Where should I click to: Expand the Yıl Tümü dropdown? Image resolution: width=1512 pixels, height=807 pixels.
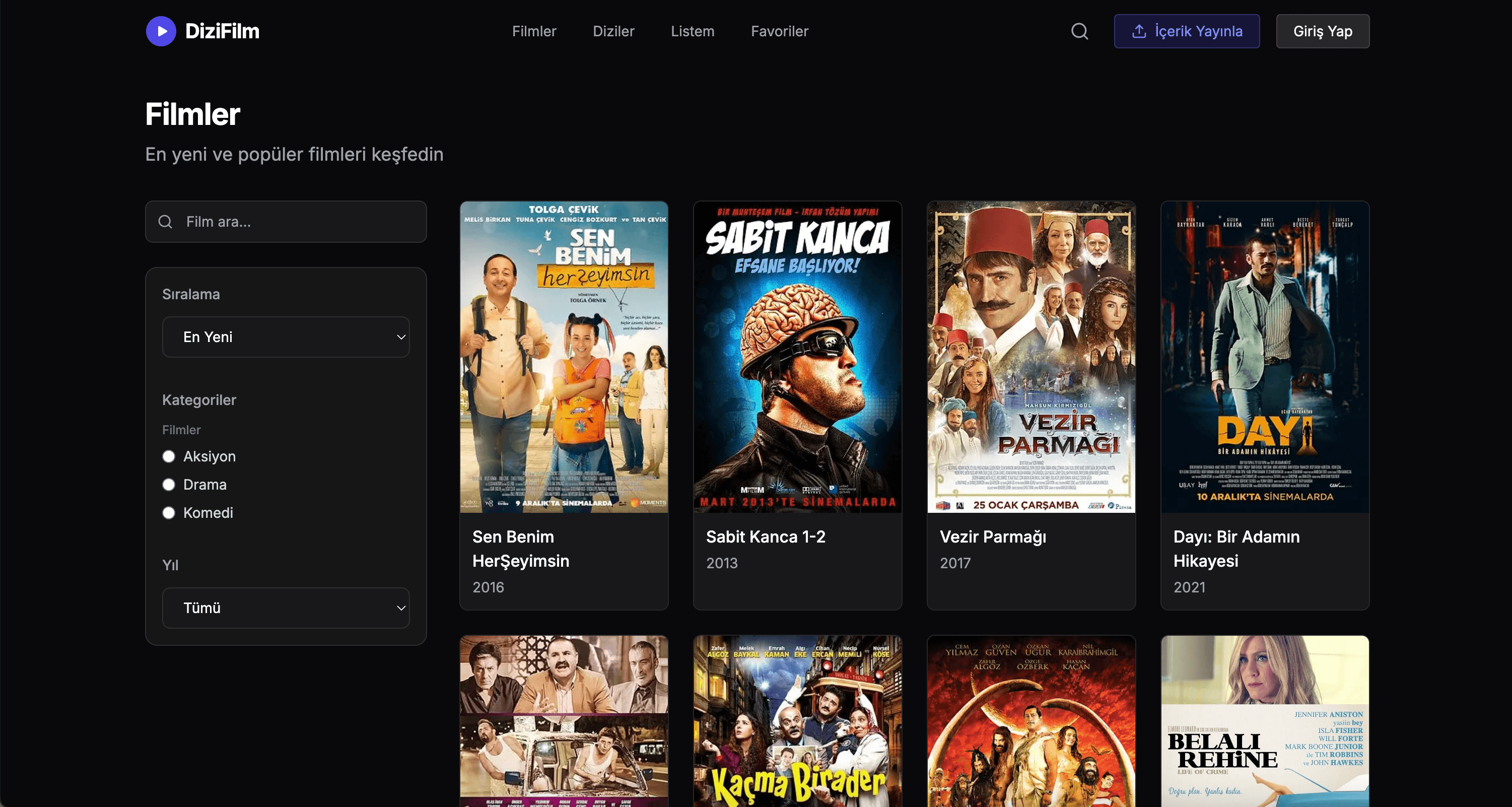(x=286, y=608)
